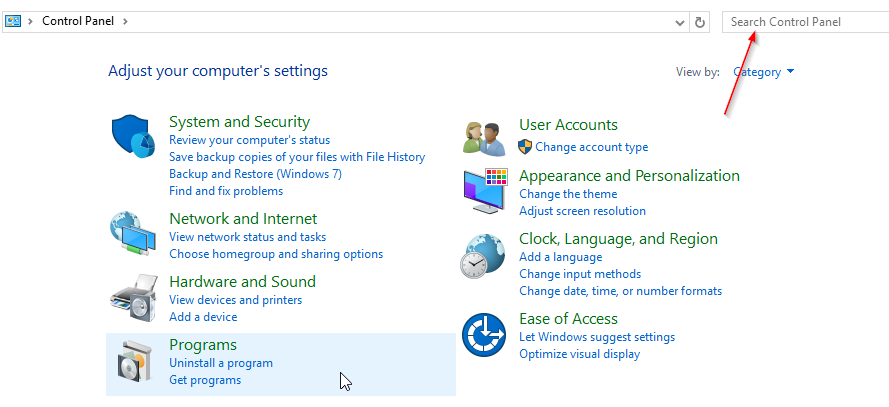889x407 pixels.
Task: Click the User Accounts people icon
Action: (x=484, y=139)
